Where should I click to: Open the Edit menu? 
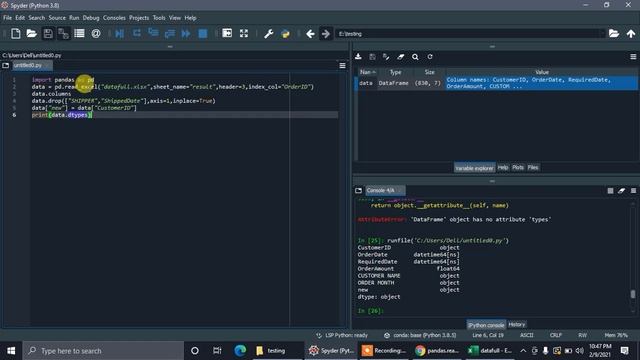(x=20, y=18)
